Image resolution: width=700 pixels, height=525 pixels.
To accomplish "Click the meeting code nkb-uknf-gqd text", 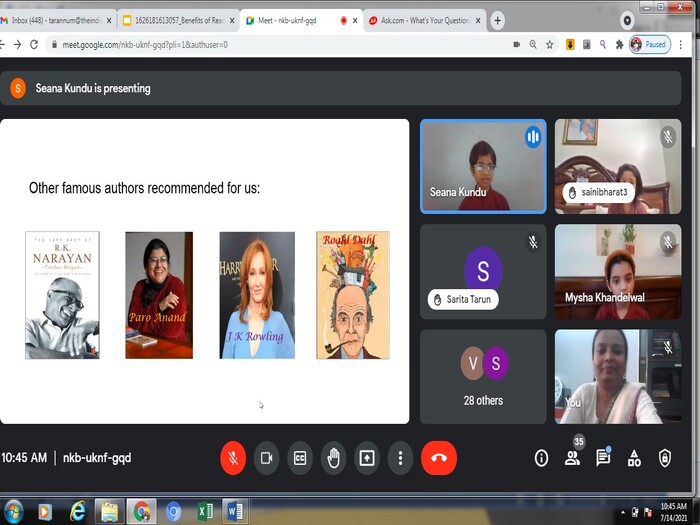I will (97, 458).
